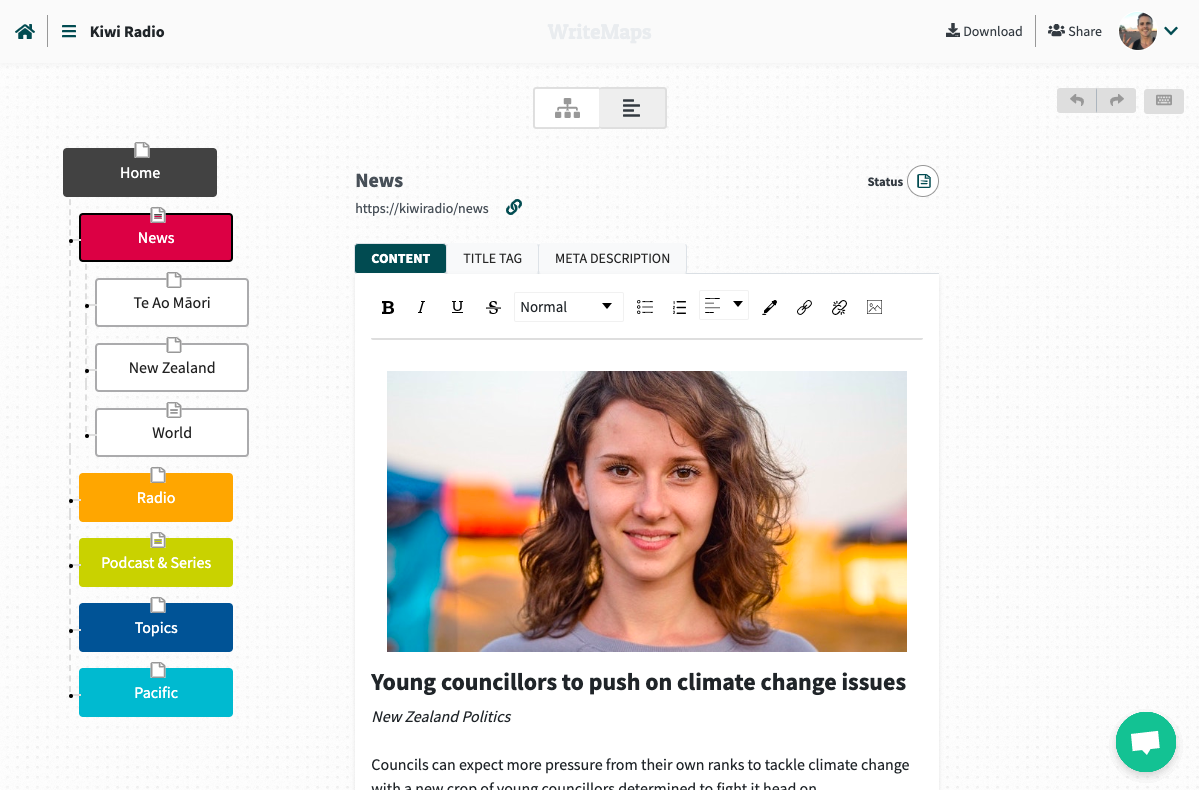Copy the News page link icon
The image size is (1199, 790).
tap(513, 207)
